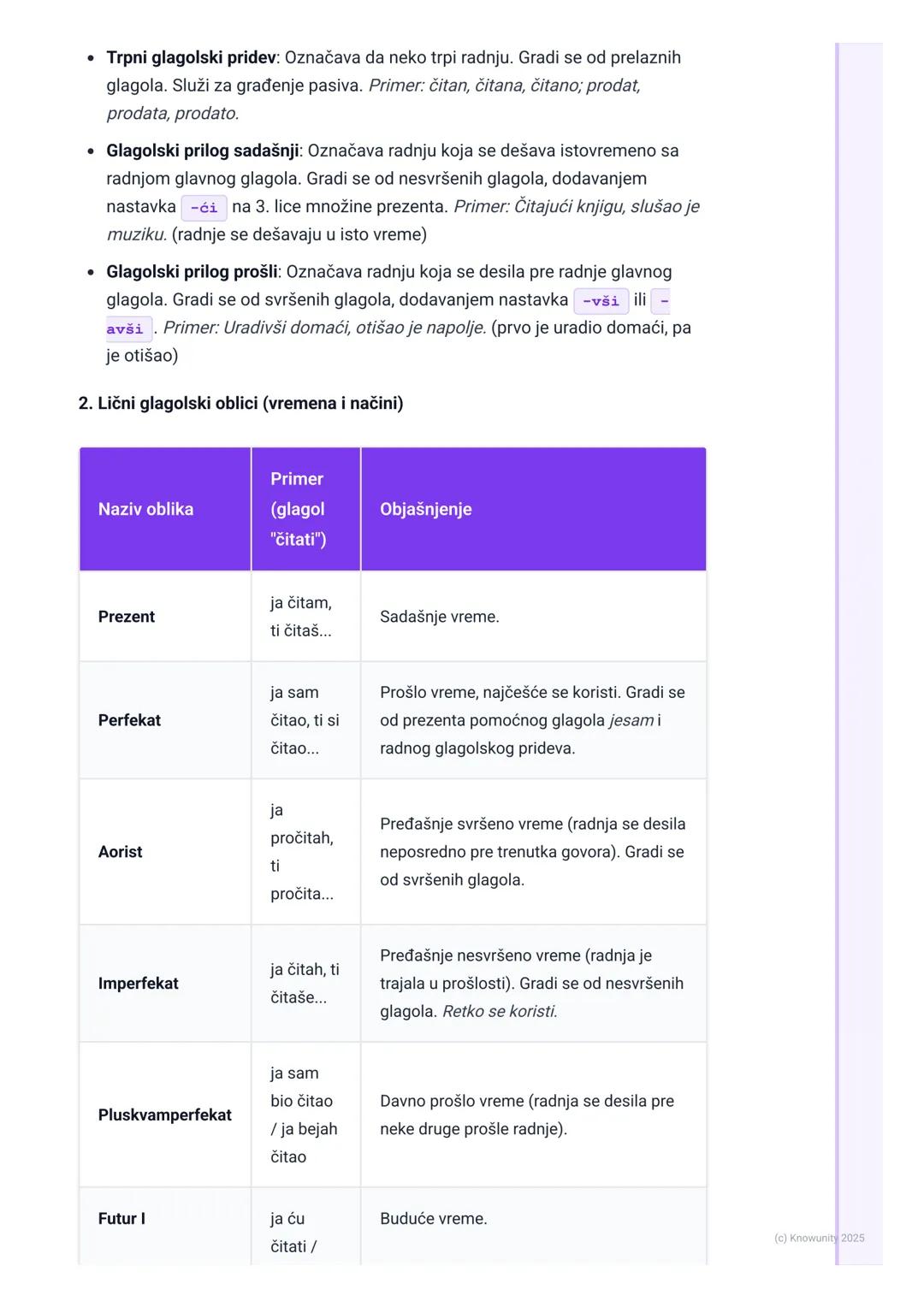This screenshot has width=924, height=1307.
Task: Click the "-vši" suffix code tag
Action: pos(601,301)
